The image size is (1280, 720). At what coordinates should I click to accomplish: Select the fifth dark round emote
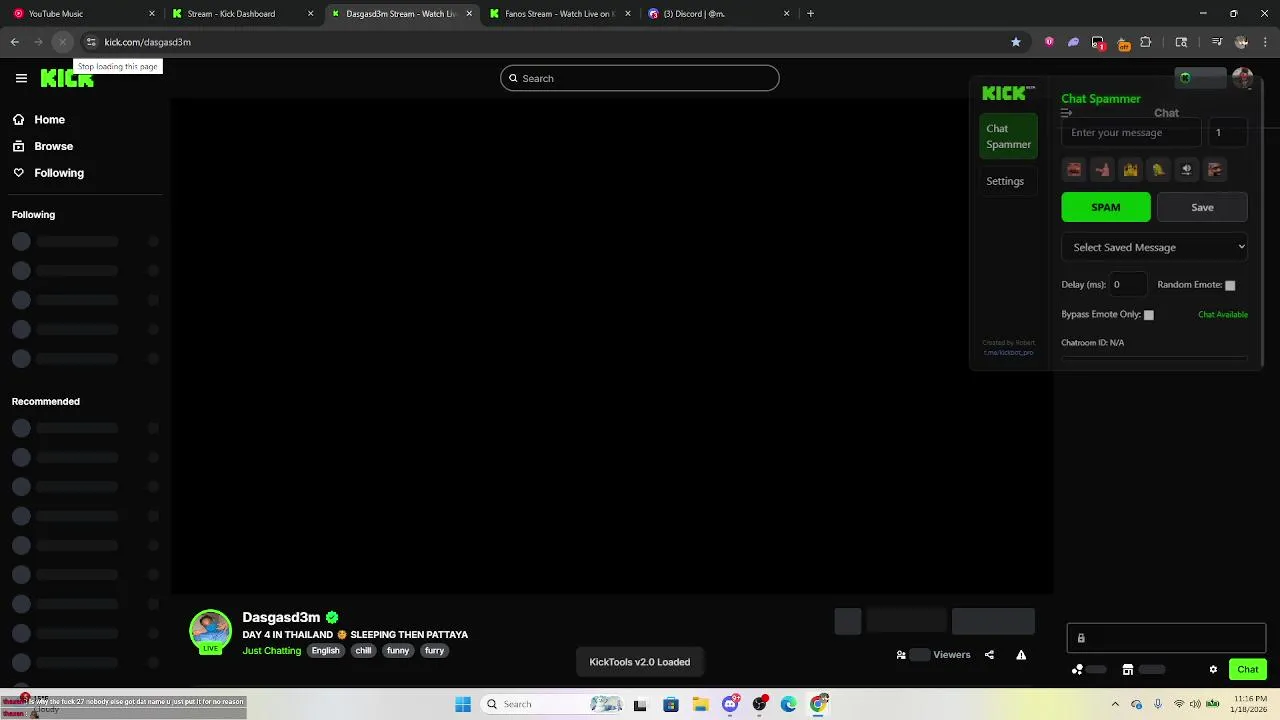click(x=1186, y=169)
